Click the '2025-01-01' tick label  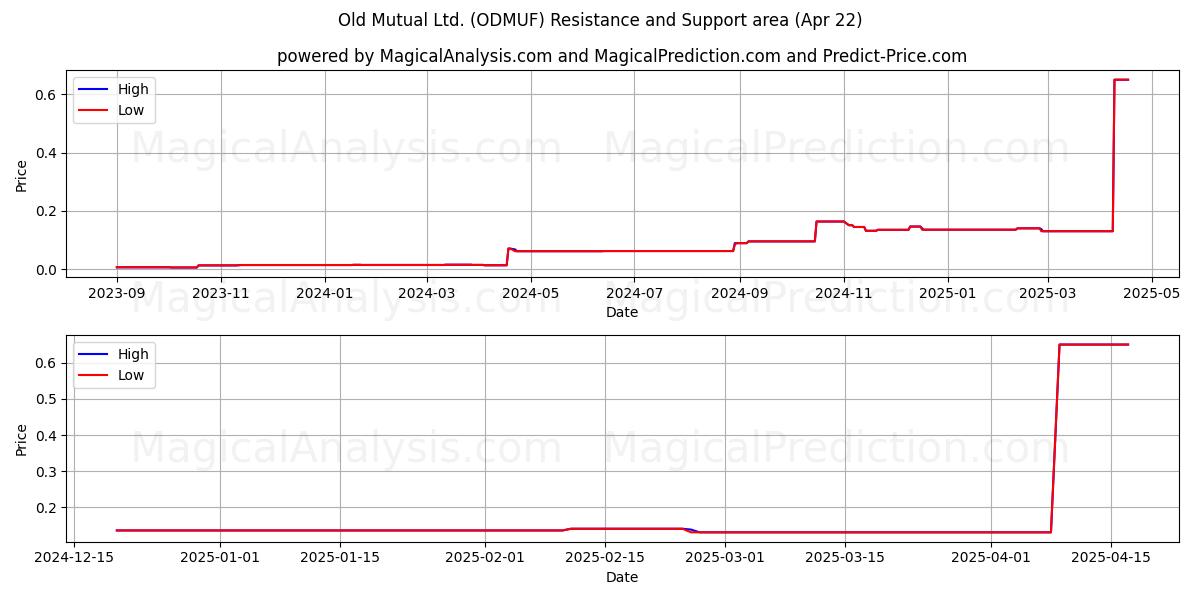click(x=222, y=558)
